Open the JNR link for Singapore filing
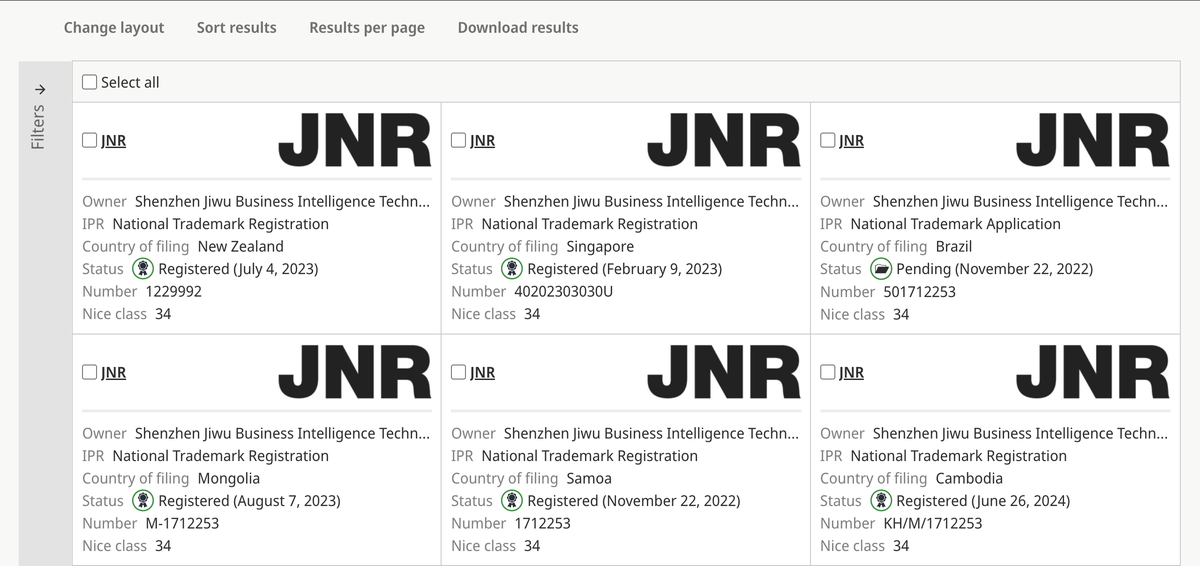 [x=483, y=140]
